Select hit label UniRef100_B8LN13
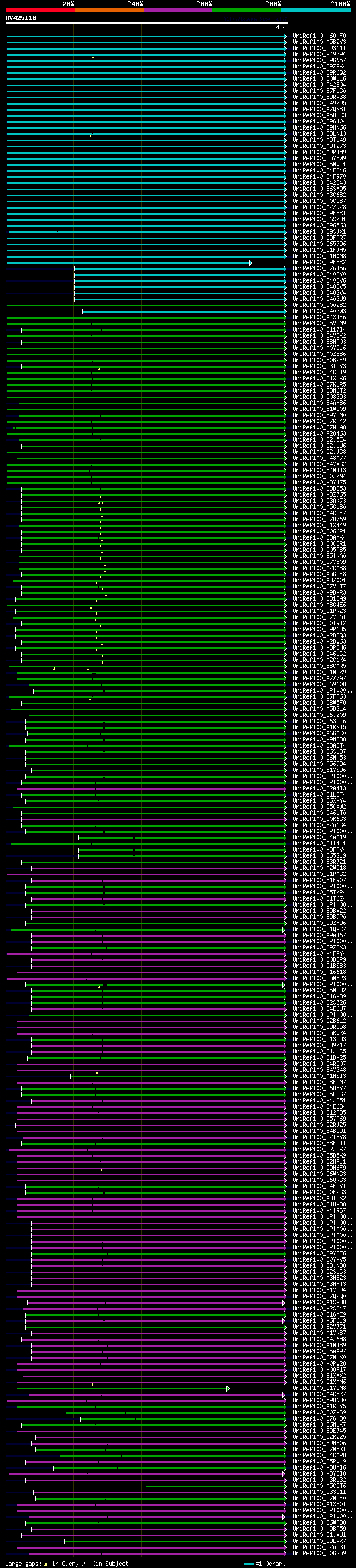Image resolution: width=356 pixels, height=1568 pixels. click(x=319, y=134)
